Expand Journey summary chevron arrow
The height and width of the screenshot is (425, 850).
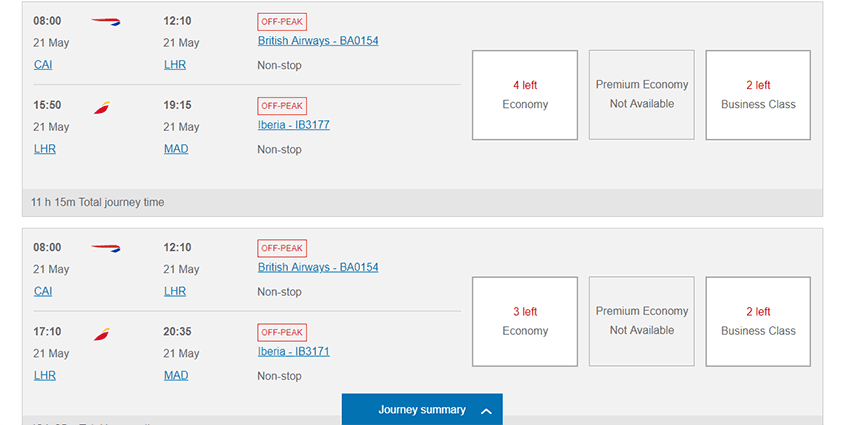pos(487,410)
